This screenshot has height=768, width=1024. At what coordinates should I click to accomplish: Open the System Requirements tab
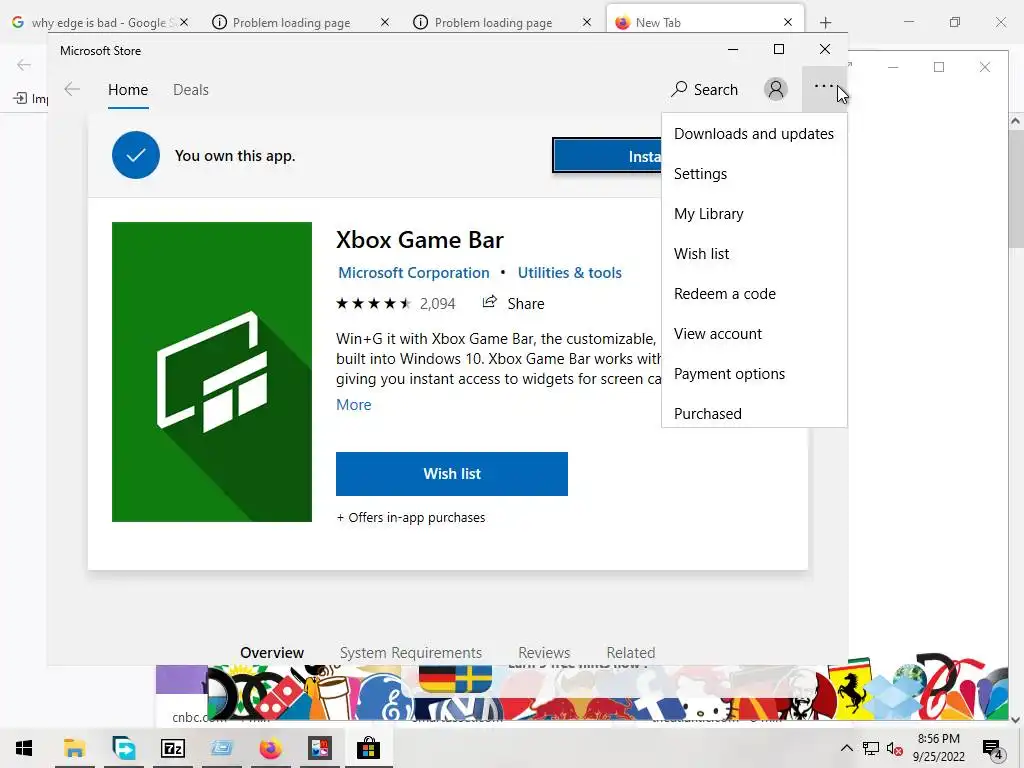411,652
